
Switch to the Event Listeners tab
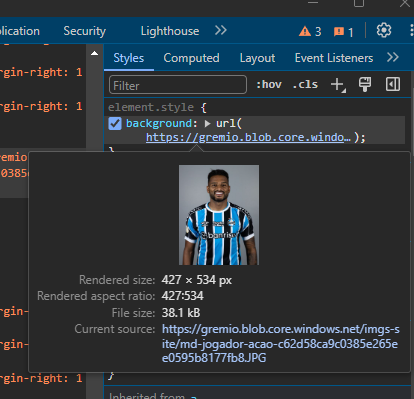(x=334, y=58)
